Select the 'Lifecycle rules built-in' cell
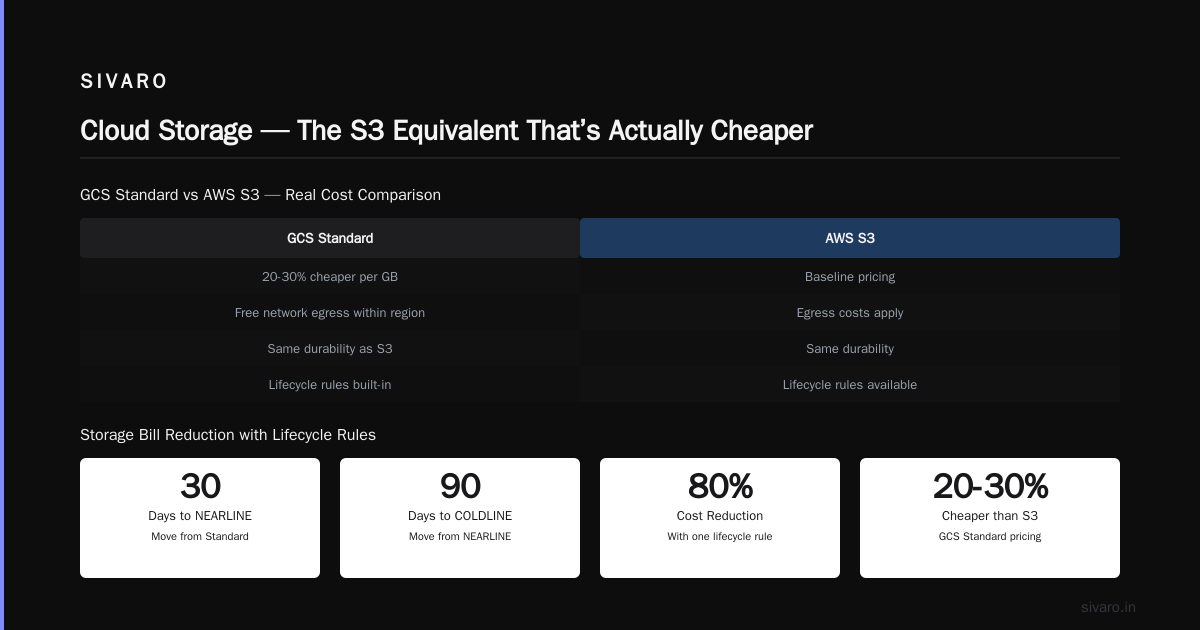The image size is (1200, 630). click(x=330, y=384)
